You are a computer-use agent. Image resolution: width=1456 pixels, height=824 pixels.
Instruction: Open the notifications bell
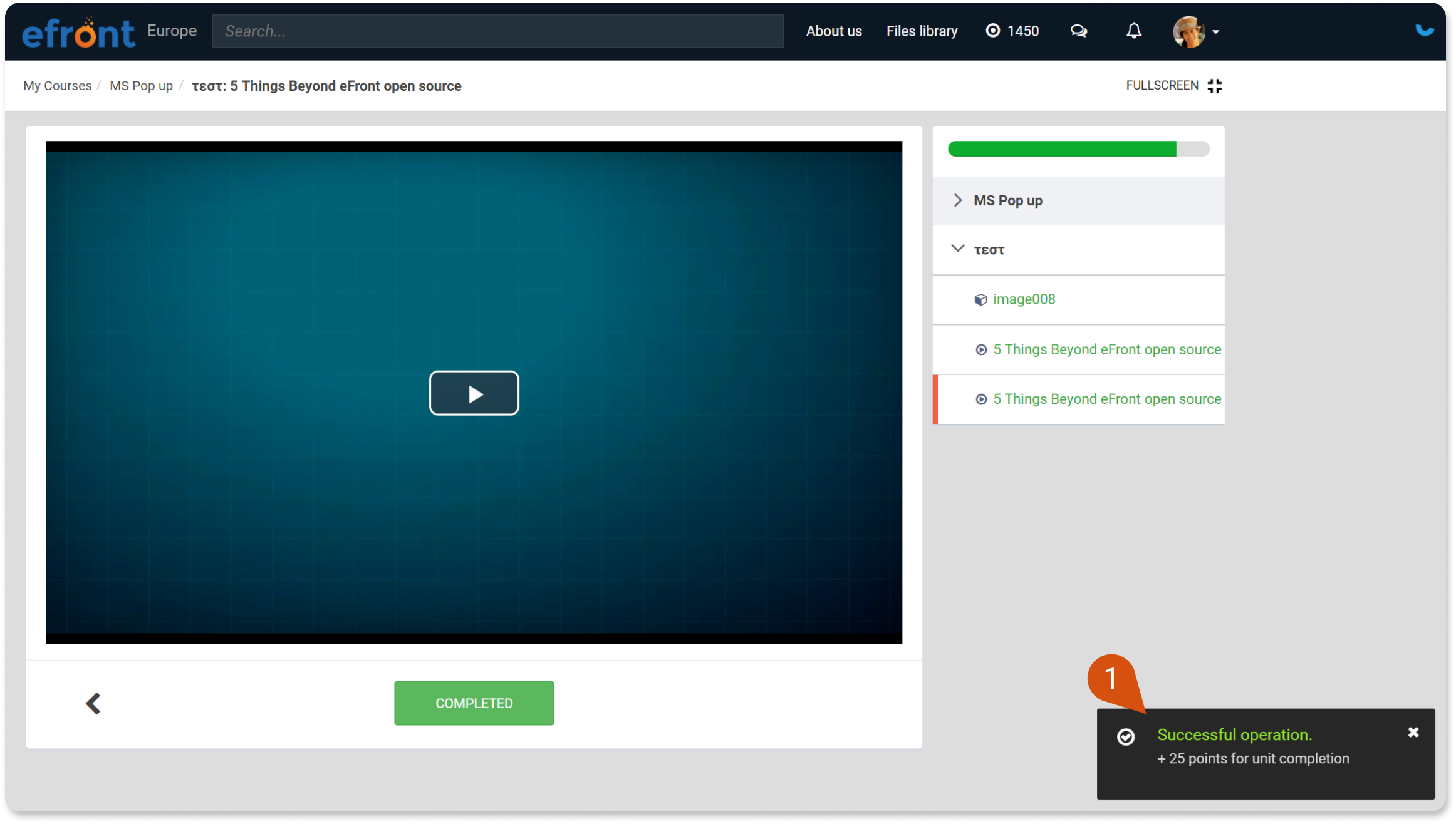1133,31
